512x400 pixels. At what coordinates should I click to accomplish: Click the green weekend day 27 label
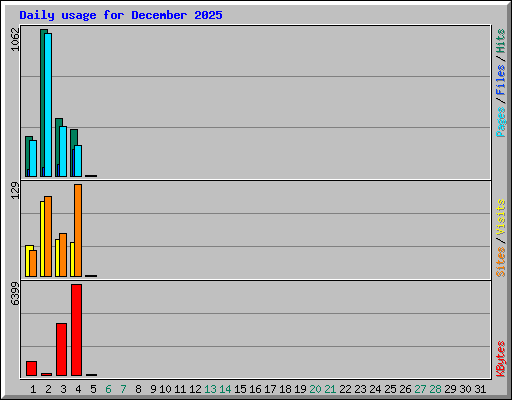click(x=420, y=389)
